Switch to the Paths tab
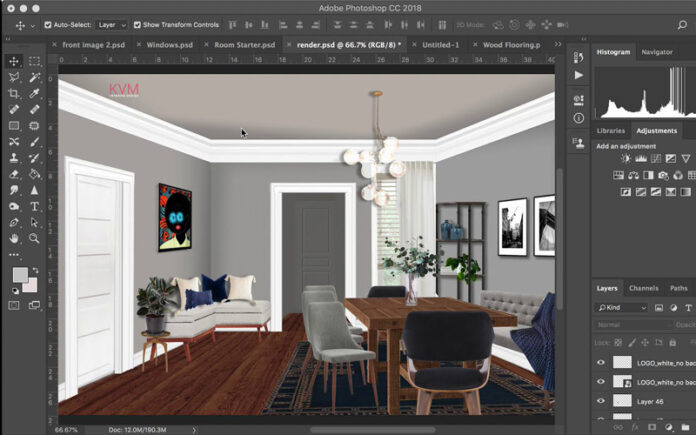 (x=679, y=288)
